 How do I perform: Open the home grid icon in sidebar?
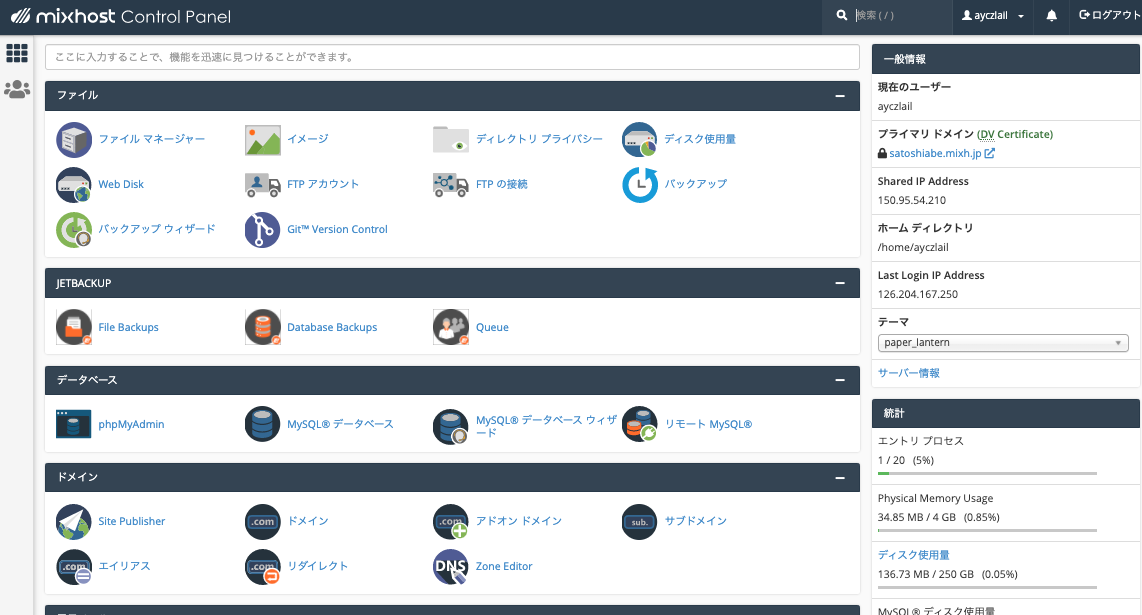17,52
